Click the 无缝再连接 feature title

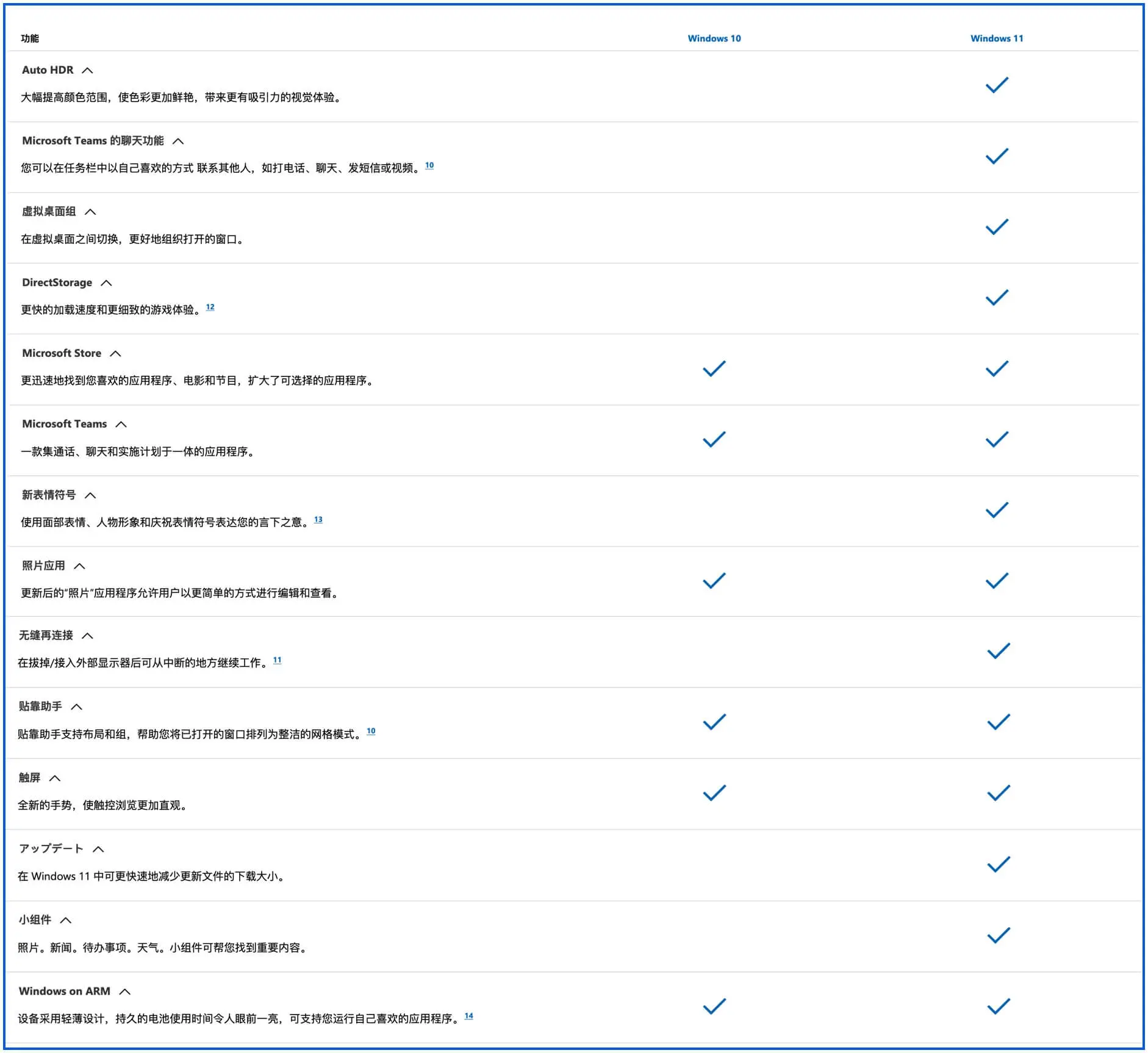[46, 635]
